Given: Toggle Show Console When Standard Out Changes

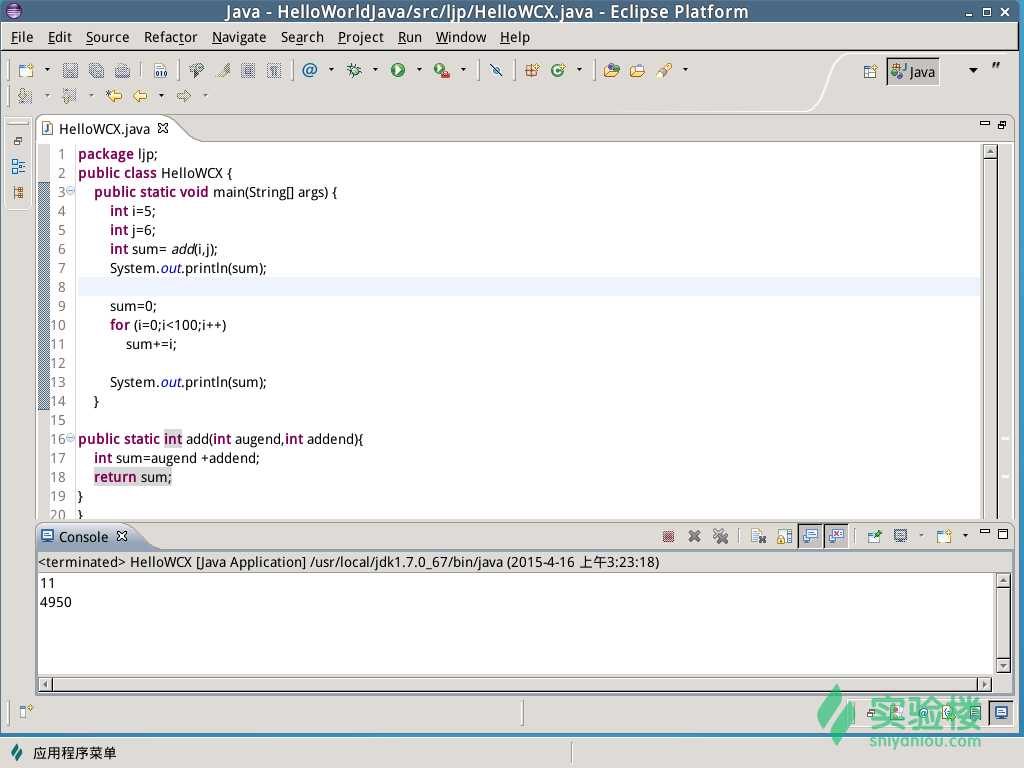Looking at the screenshot, I should click(x=810, y=537).
